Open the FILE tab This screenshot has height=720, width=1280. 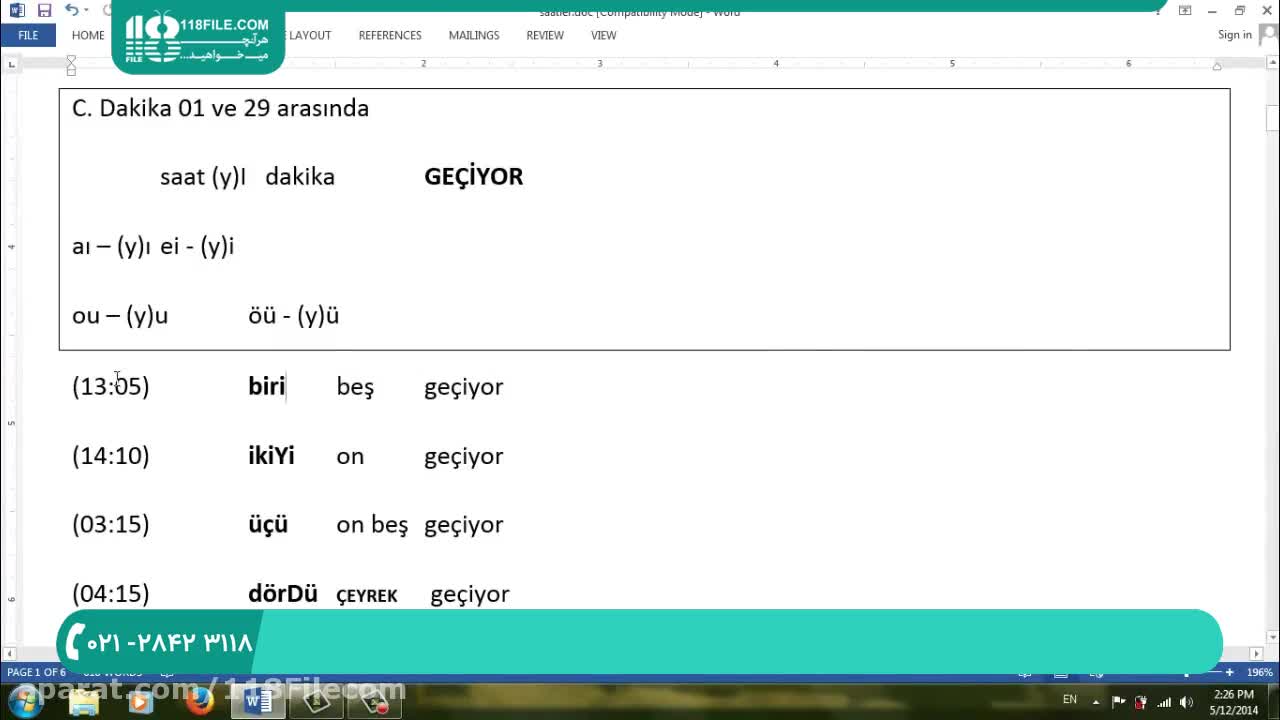(x=28, y=35)
